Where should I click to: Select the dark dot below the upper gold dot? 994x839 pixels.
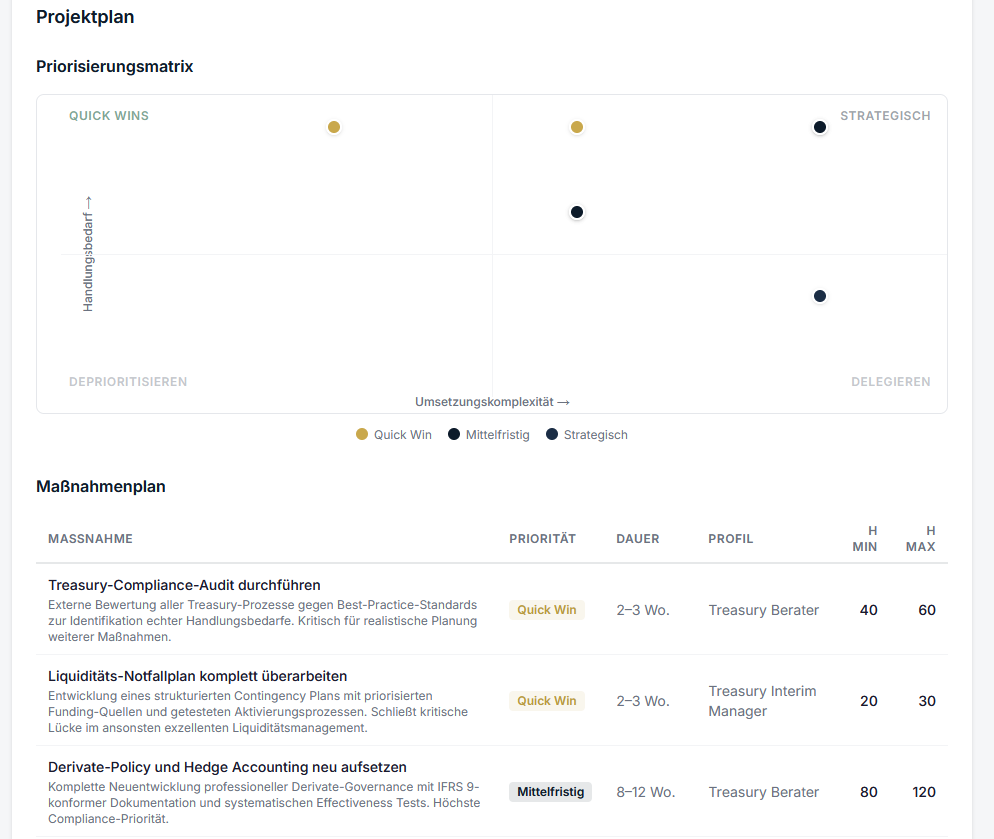tap(577, 211)
